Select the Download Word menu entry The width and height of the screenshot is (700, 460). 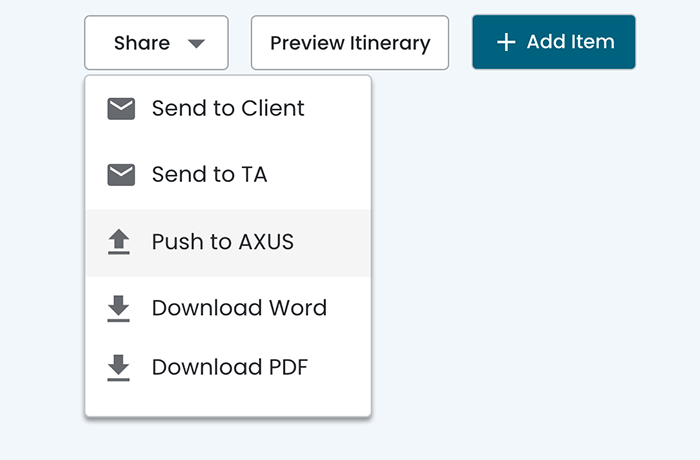click(239, 308)
